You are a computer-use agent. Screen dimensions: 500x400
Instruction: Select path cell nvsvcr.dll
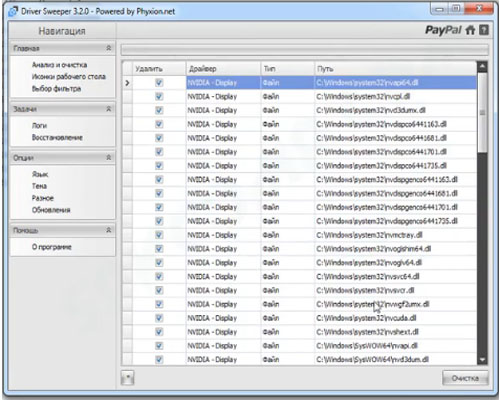pyautogui.click(x=396, y=290)
